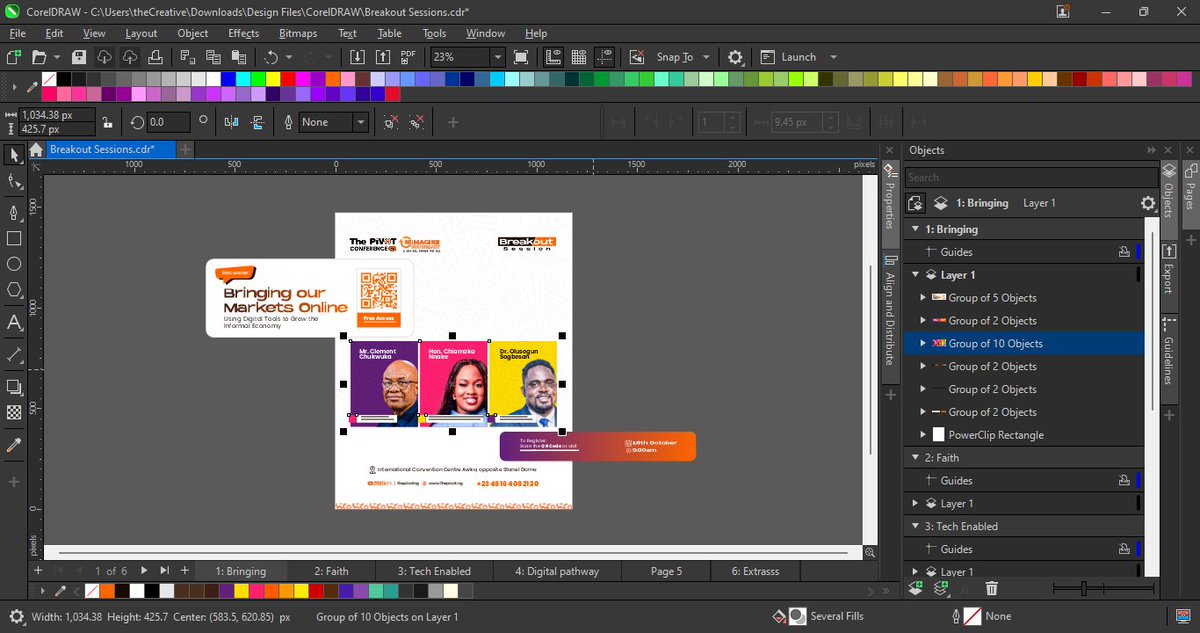Toggle print lock for 3: Tech Enabled Guides
Viewport: 1200px width, 633px height.
click(x=1124, y=549)
